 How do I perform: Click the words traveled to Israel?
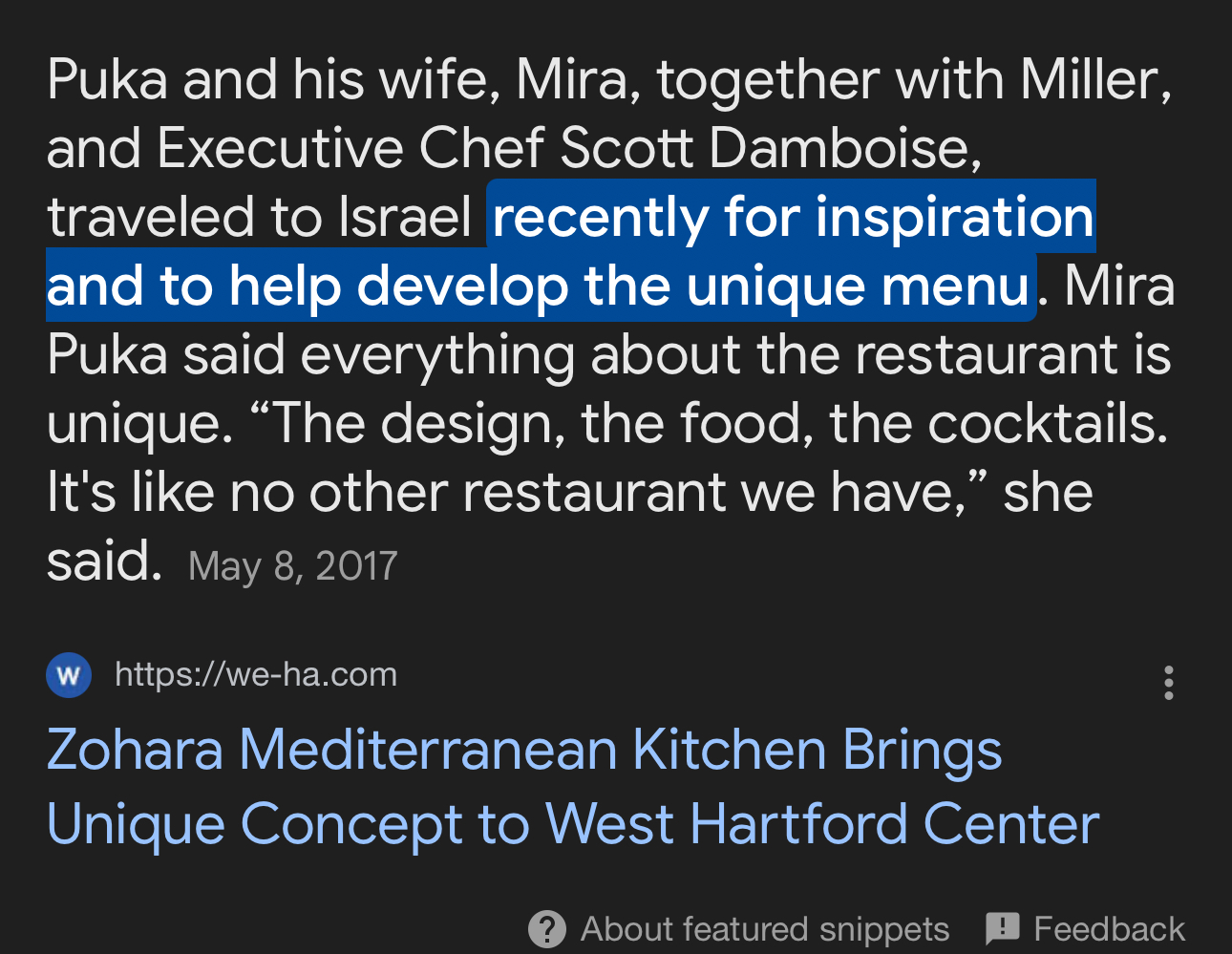click(x=260, y=218)
